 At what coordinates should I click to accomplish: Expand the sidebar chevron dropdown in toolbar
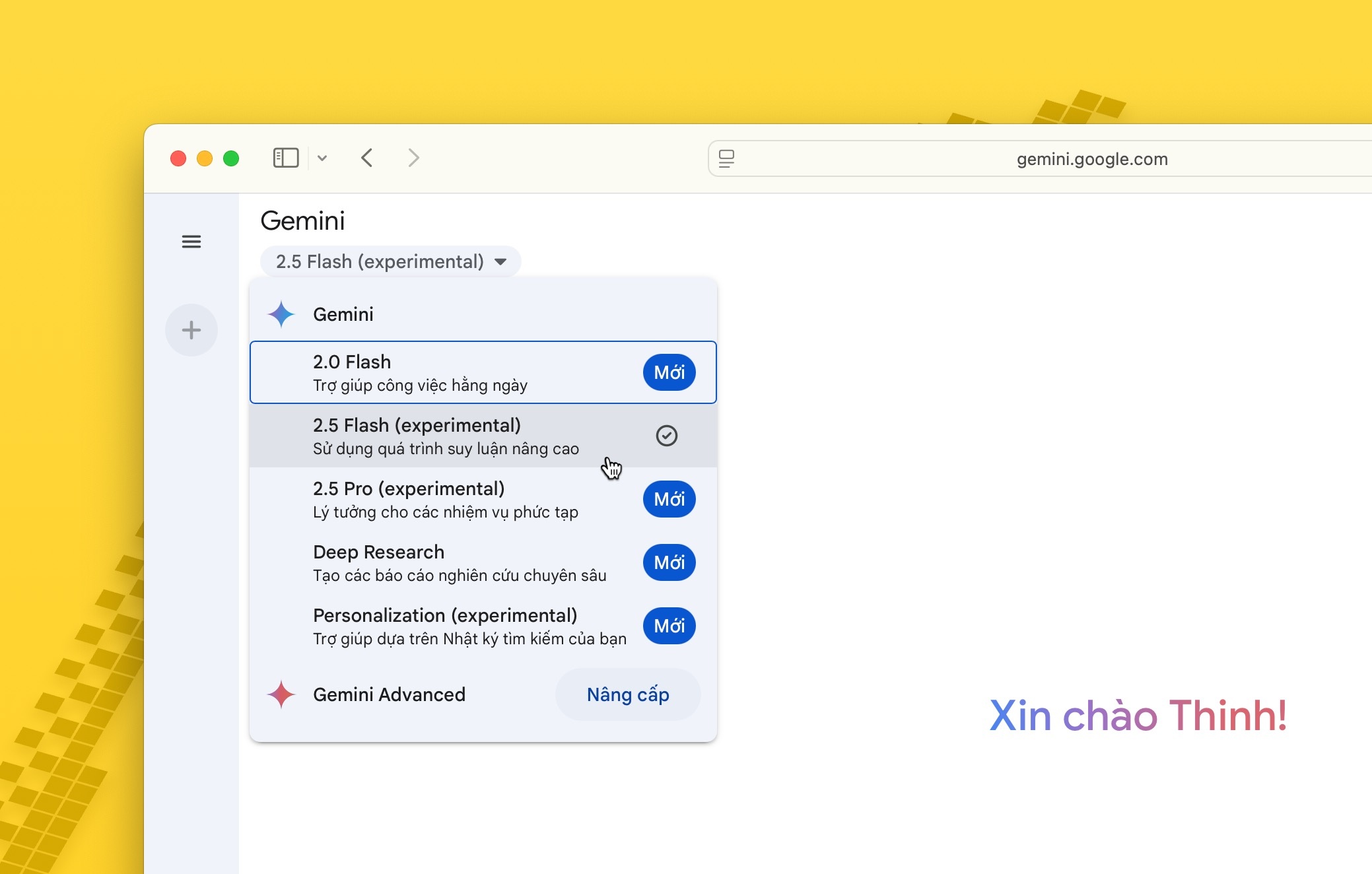coord(322,158)
